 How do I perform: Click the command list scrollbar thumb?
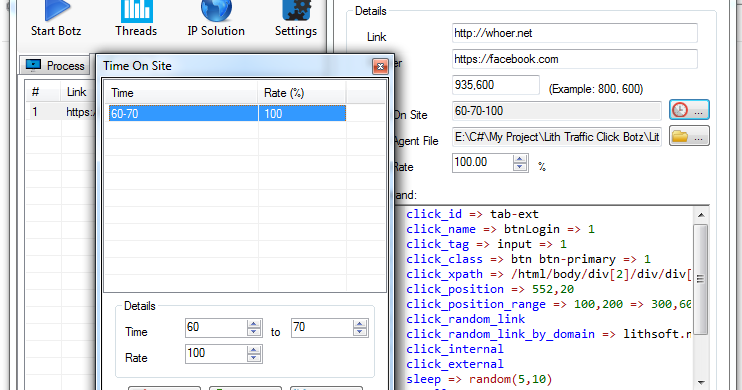pos(701,279)
